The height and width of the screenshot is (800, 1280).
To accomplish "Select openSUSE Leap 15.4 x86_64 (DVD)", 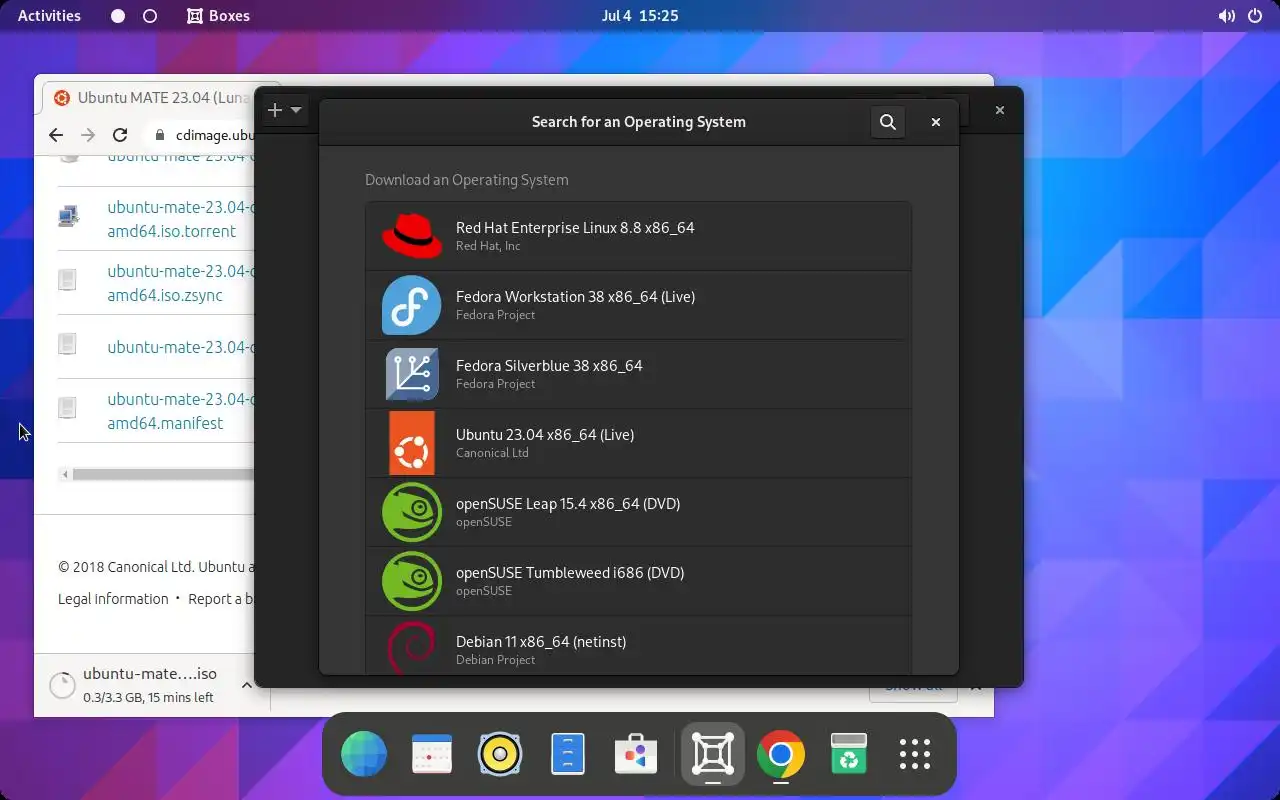I will (638, 512).
